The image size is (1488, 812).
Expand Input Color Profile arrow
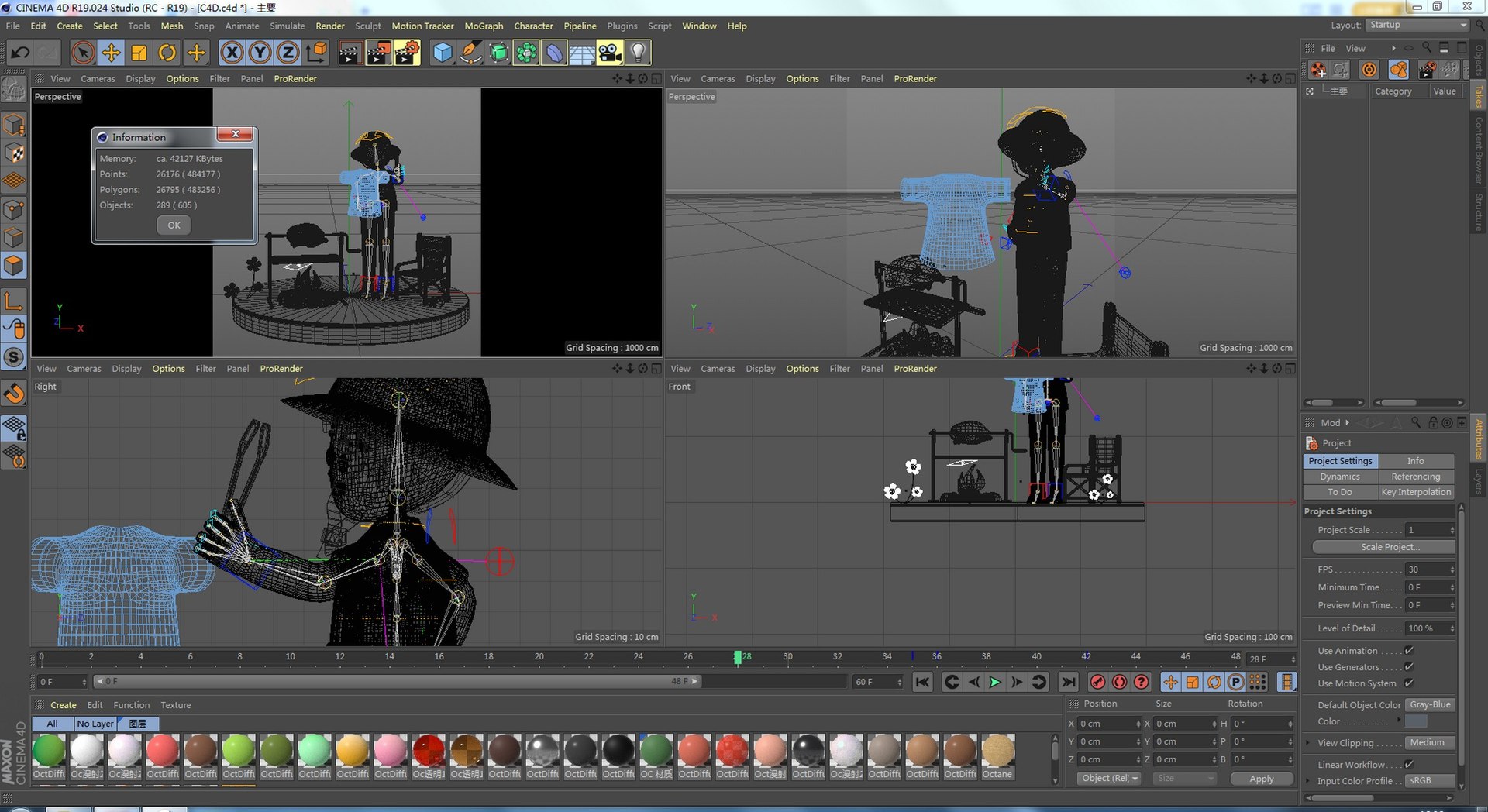[1308, 781]
